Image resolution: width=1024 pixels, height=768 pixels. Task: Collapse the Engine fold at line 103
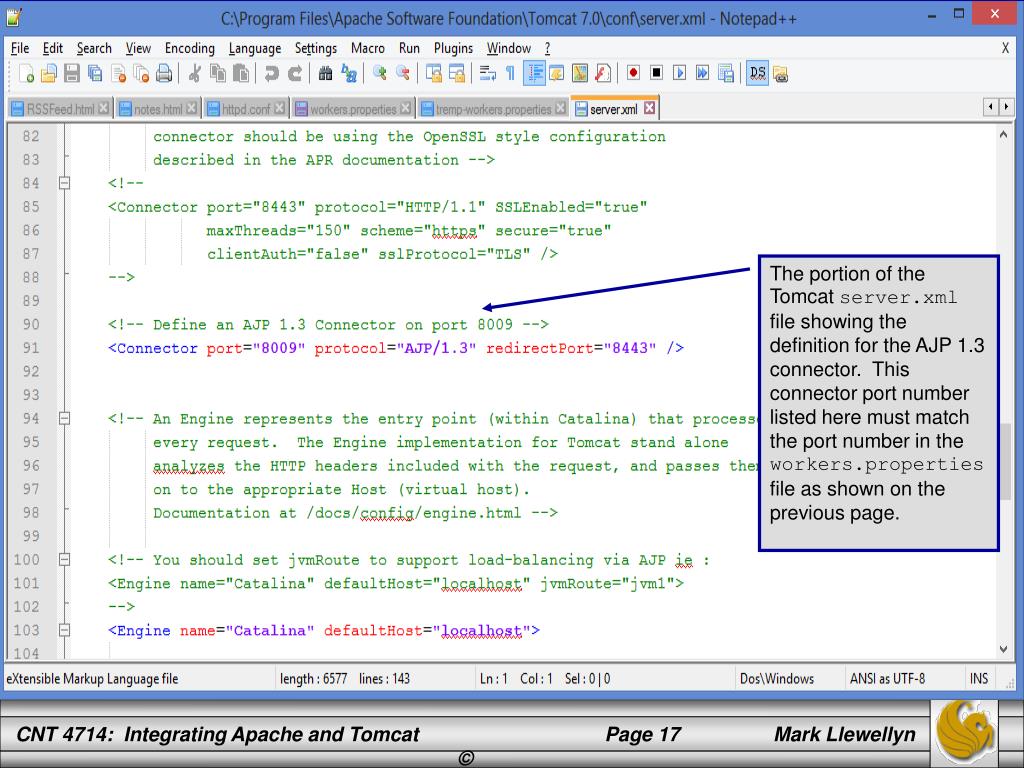[64, 630]
